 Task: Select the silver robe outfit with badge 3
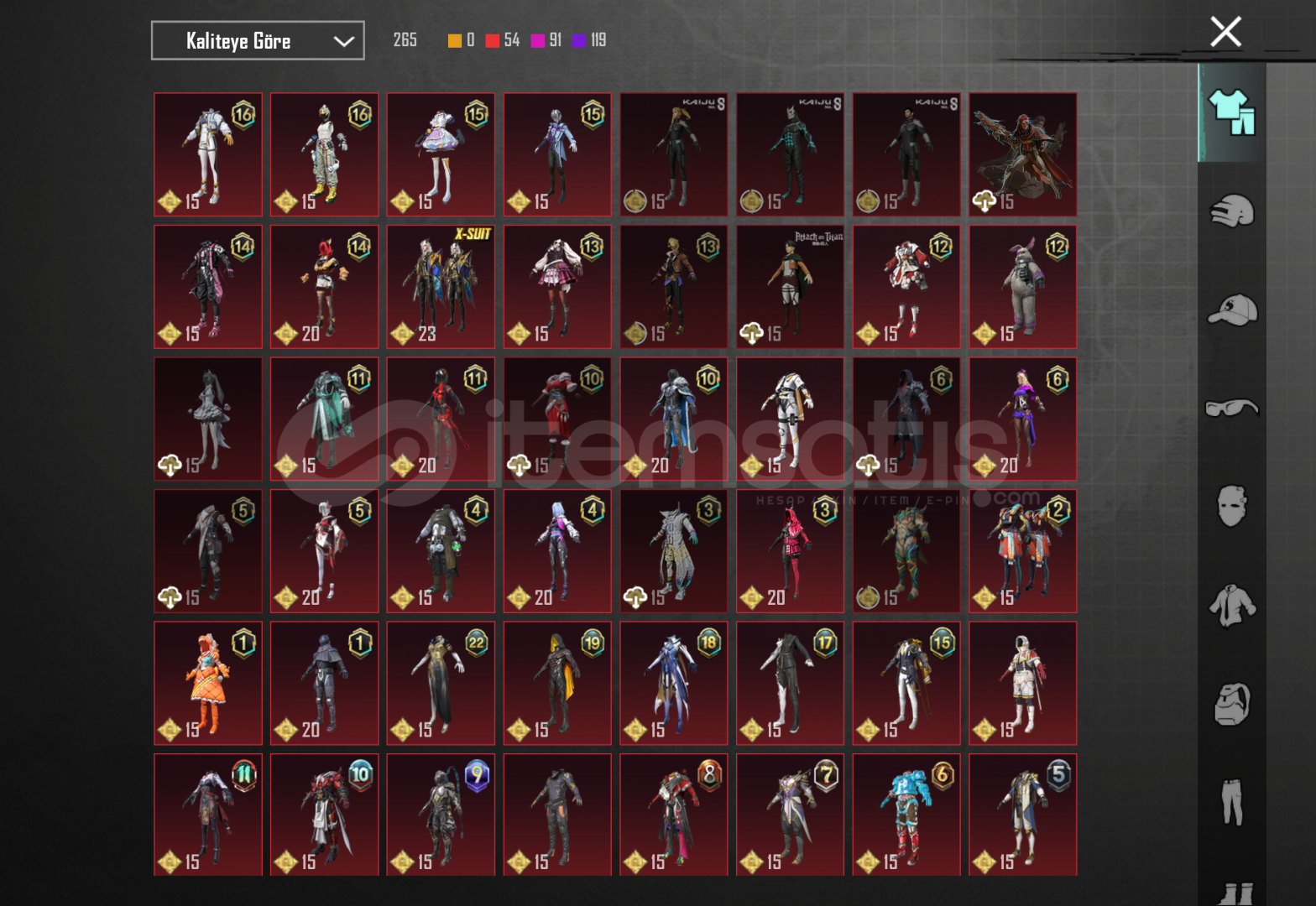(674, 551)
